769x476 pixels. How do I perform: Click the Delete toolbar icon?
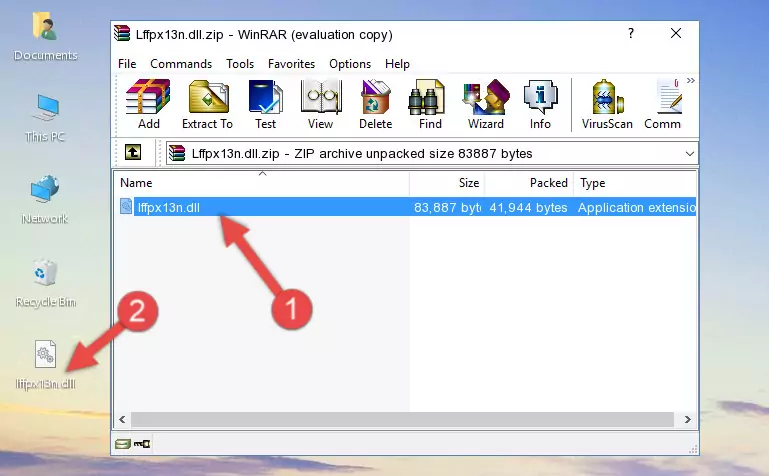point(375,104)
